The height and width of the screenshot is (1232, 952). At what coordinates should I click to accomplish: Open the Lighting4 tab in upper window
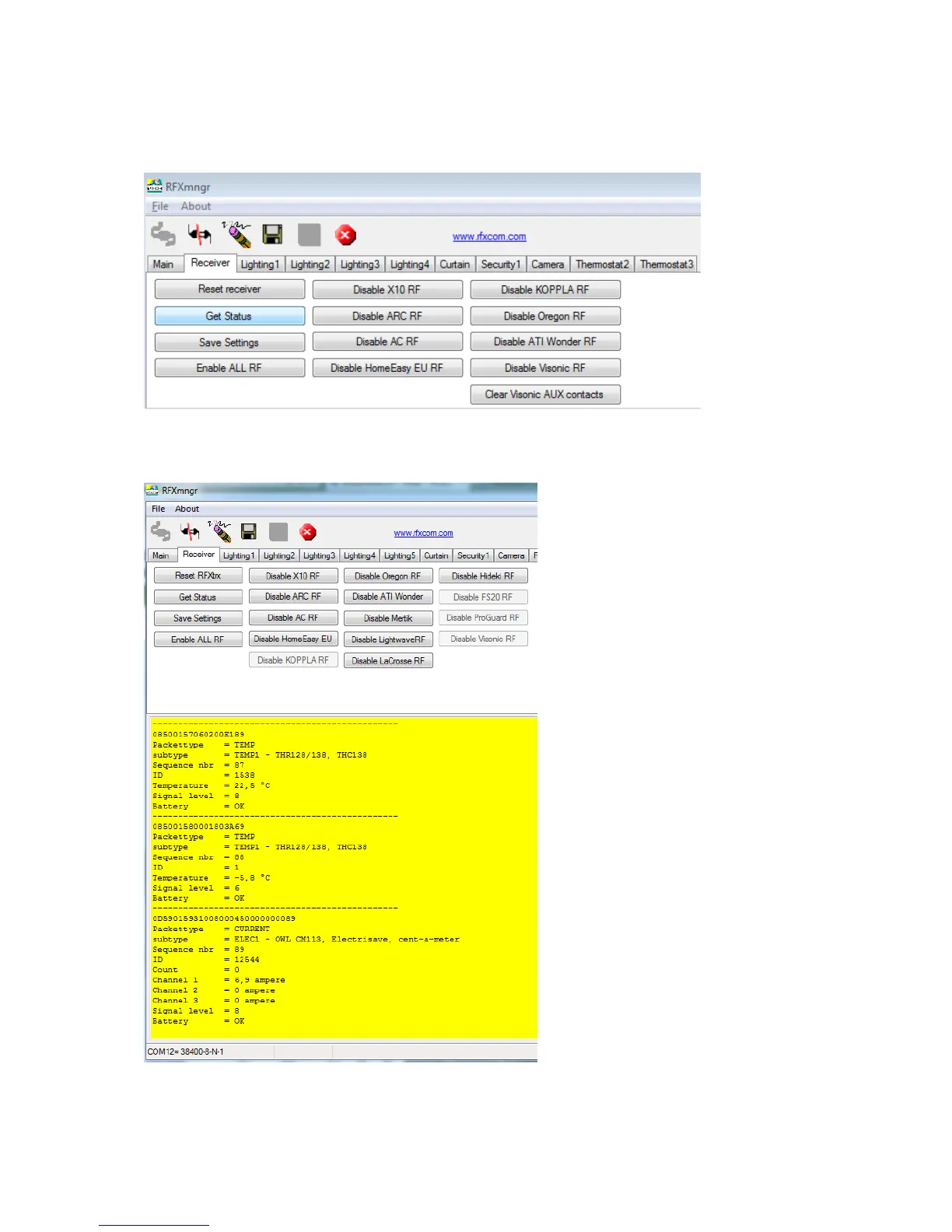409,264
